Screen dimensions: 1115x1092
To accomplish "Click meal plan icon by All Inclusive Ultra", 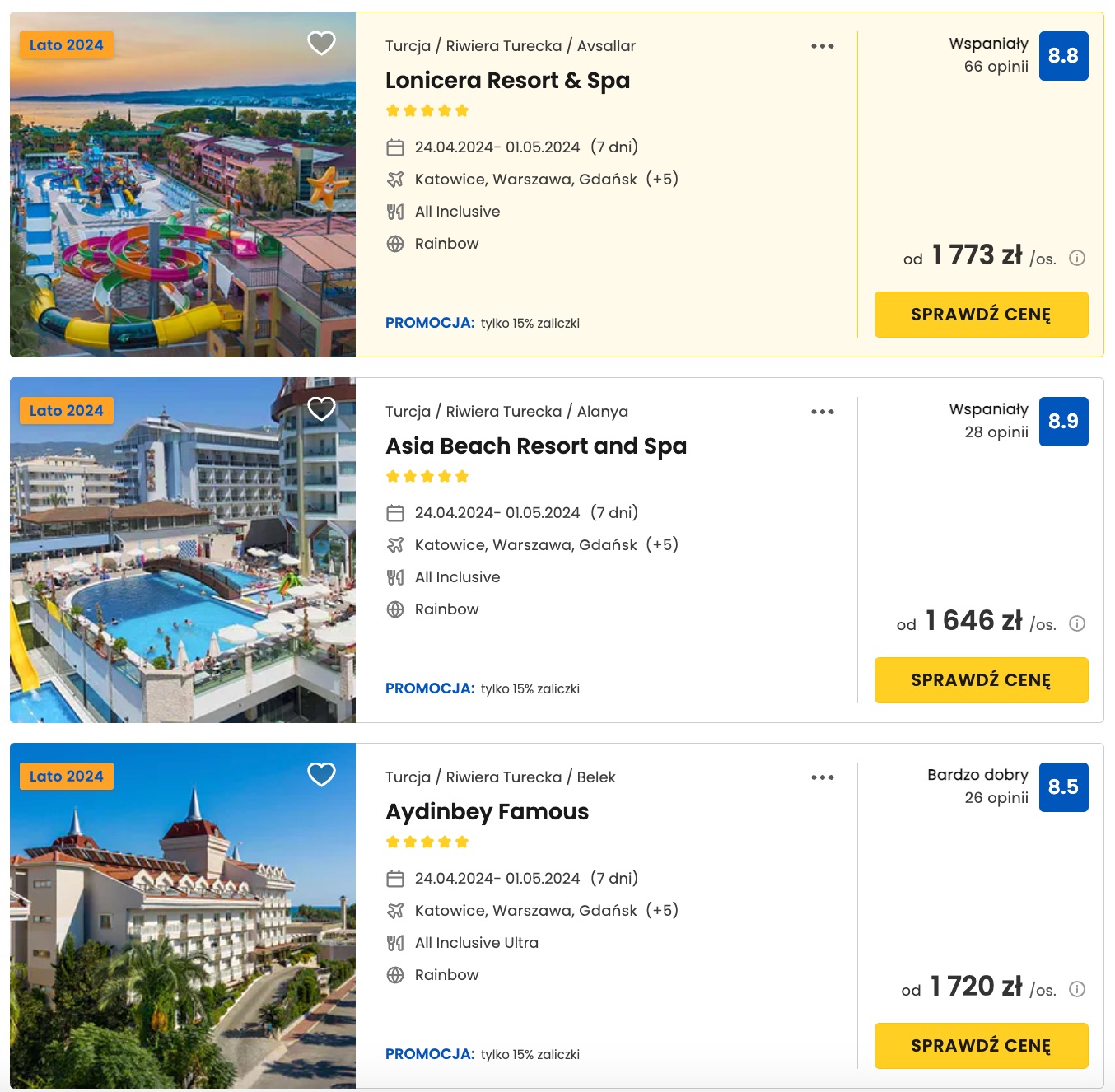I will [x=395, y=943].
